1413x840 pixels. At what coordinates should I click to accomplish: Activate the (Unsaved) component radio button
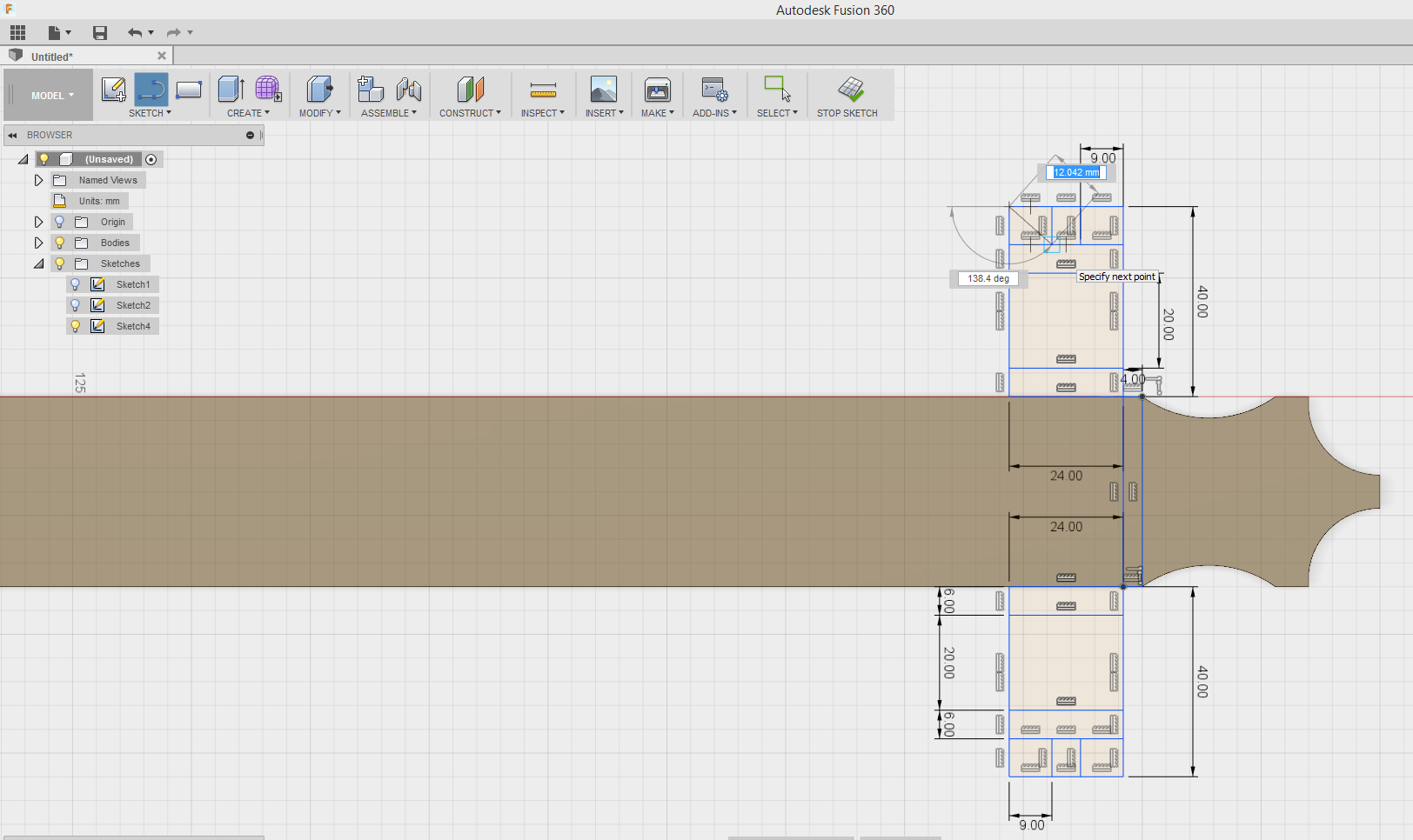[x=151, y=159]
